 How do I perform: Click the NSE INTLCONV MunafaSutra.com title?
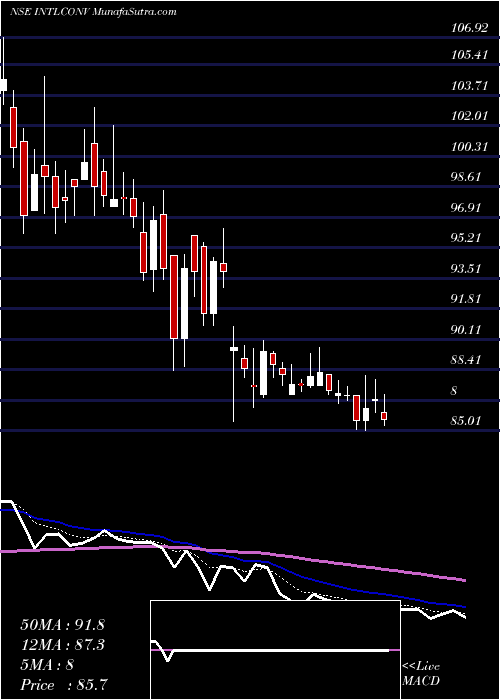point(93,12)
